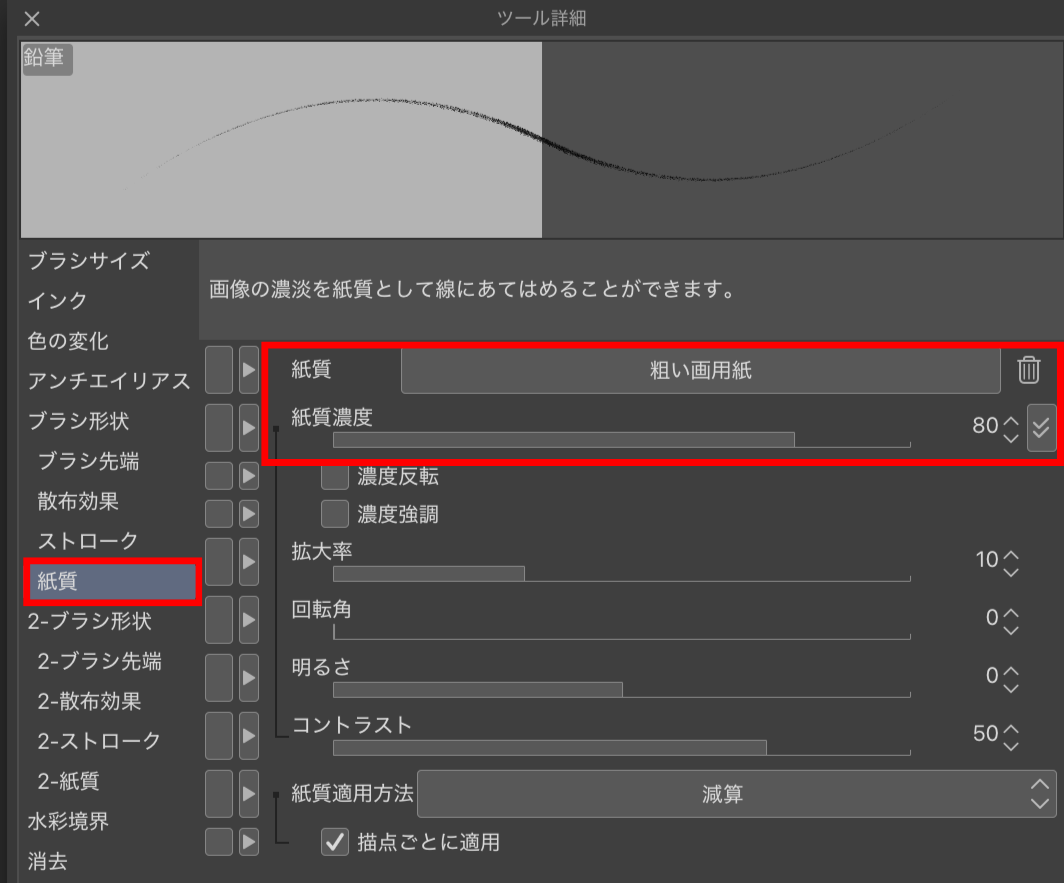Enable the 濃度強調 checkbox
Image resolution: width=1064 pixels, height=883 pixels.
click(335, 514)
